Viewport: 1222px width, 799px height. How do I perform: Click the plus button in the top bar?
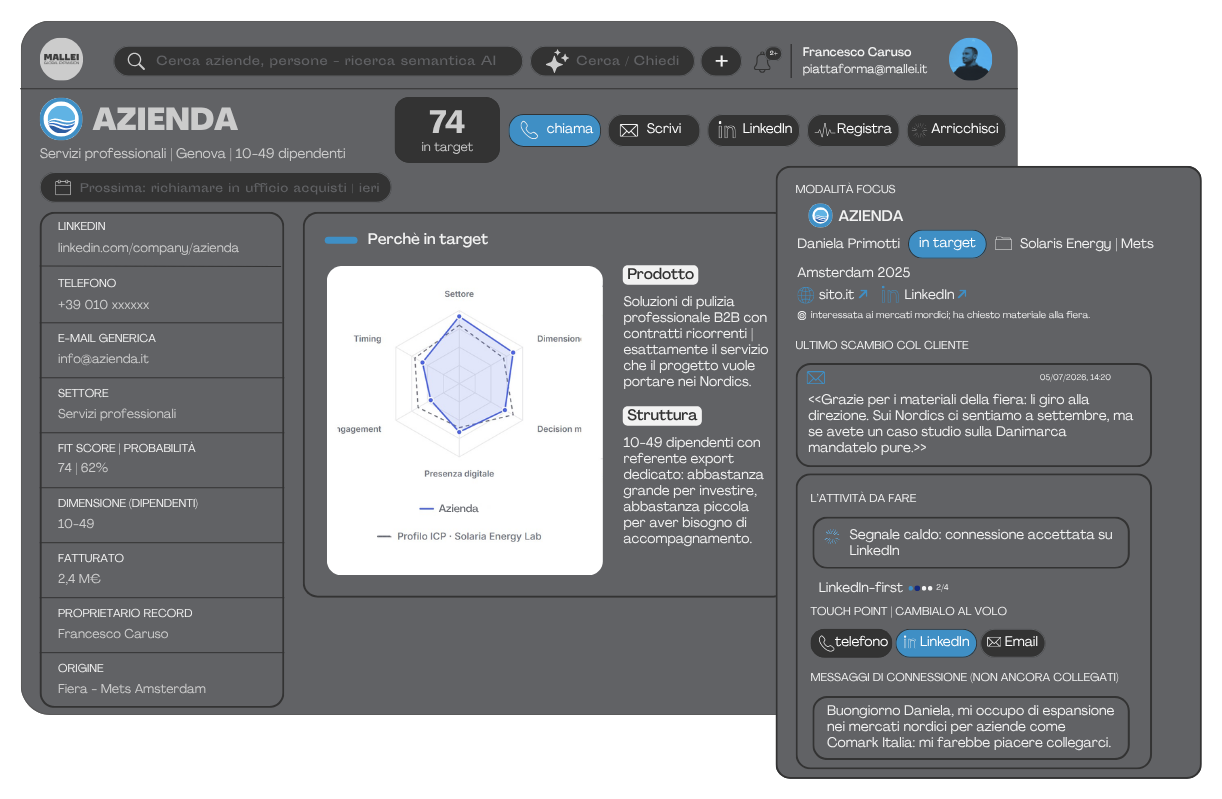[721, 61]
